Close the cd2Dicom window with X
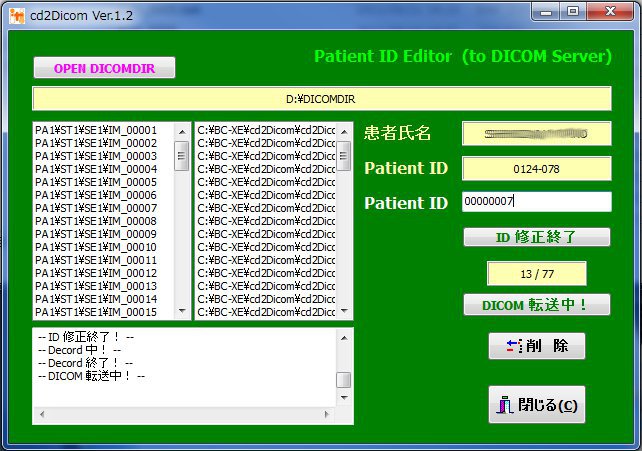The image size is (642, 451). coord(610,11)
